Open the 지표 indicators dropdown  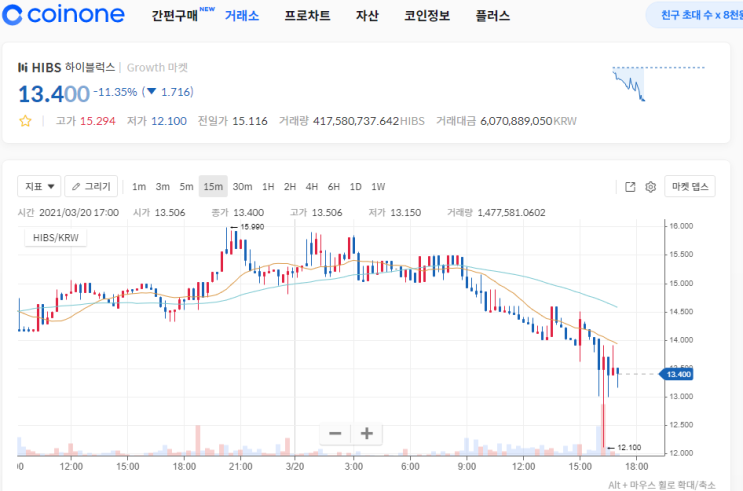(39, 186)
